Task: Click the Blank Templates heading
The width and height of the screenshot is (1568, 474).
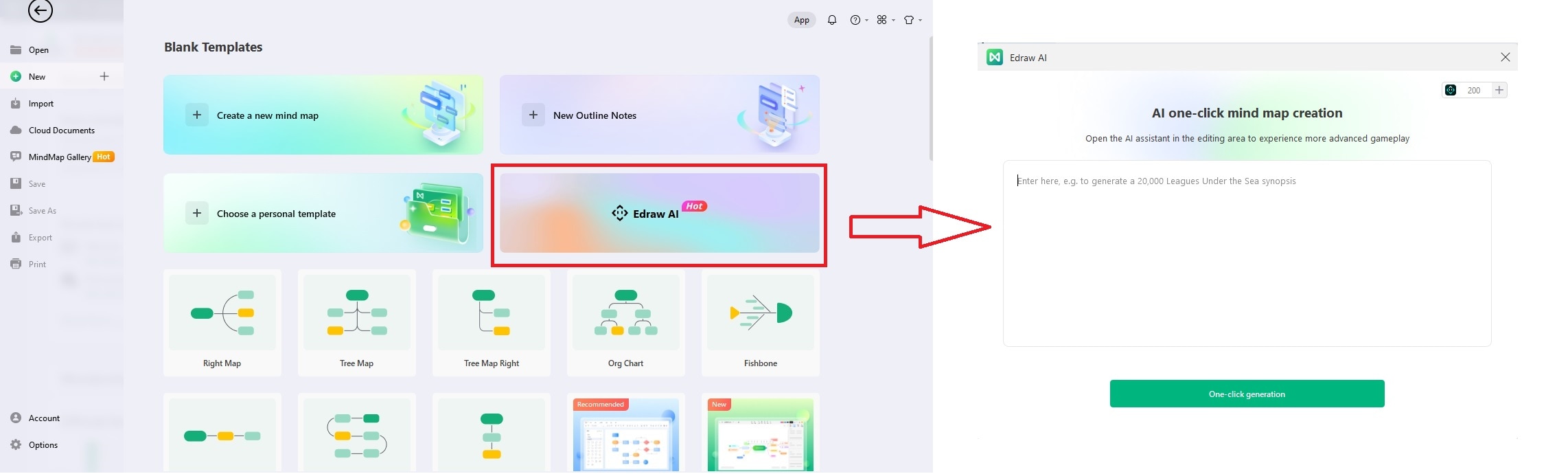Action: [214, 47]
